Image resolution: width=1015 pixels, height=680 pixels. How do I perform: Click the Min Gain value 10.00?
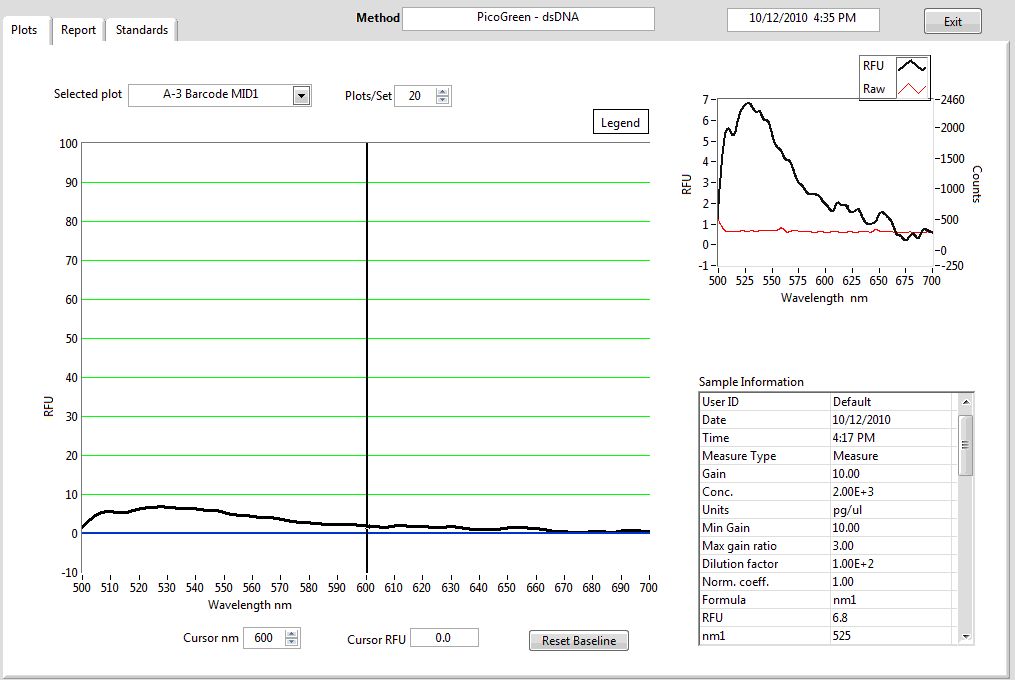(x=846, y=528)
